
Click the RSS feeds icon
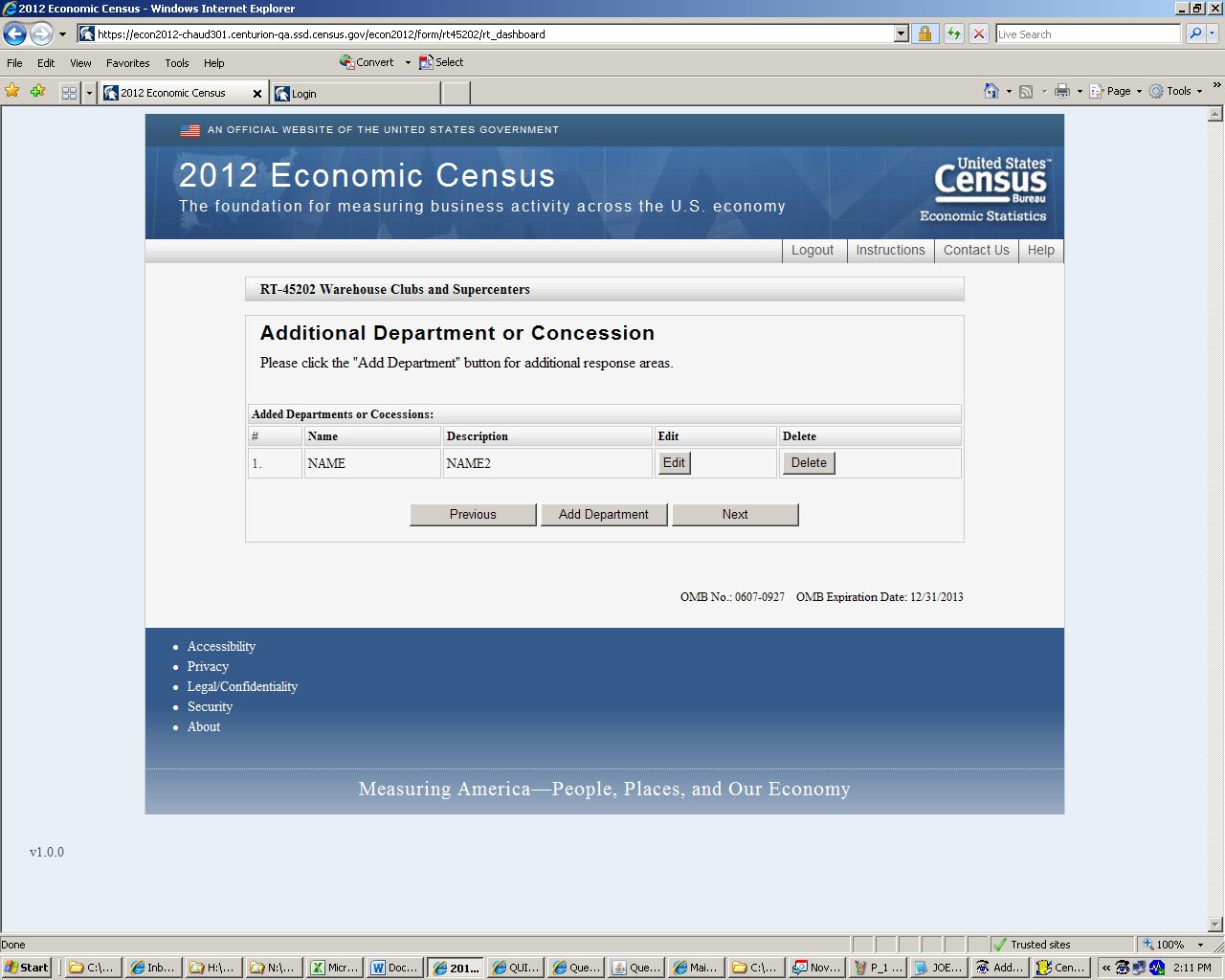pyautogui.click(x=1026, y=91)
